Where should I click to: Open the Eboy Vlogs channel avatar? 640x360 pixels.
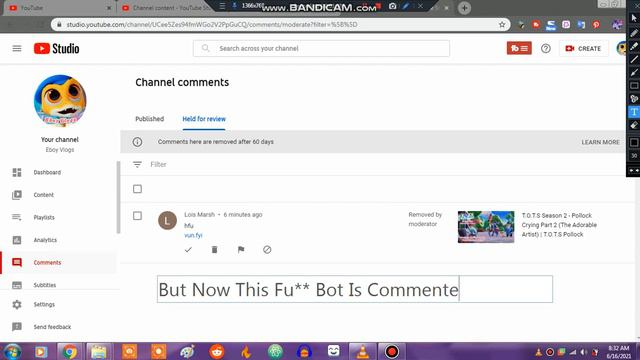point(60,101)
